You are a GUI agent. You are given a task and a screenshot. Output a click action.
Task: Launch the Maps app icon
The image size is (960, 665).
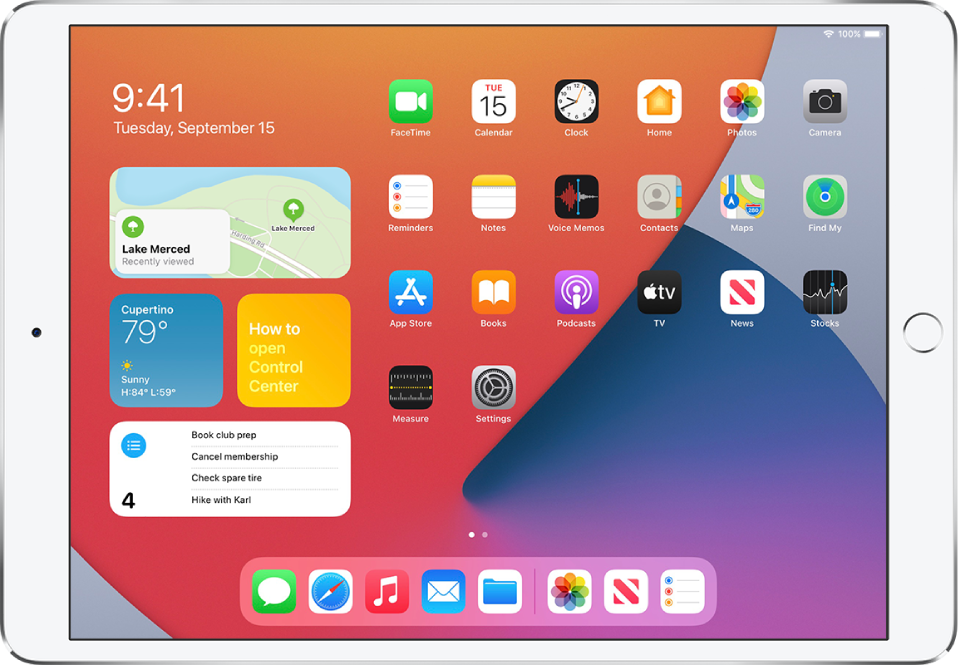click(742, 197)
